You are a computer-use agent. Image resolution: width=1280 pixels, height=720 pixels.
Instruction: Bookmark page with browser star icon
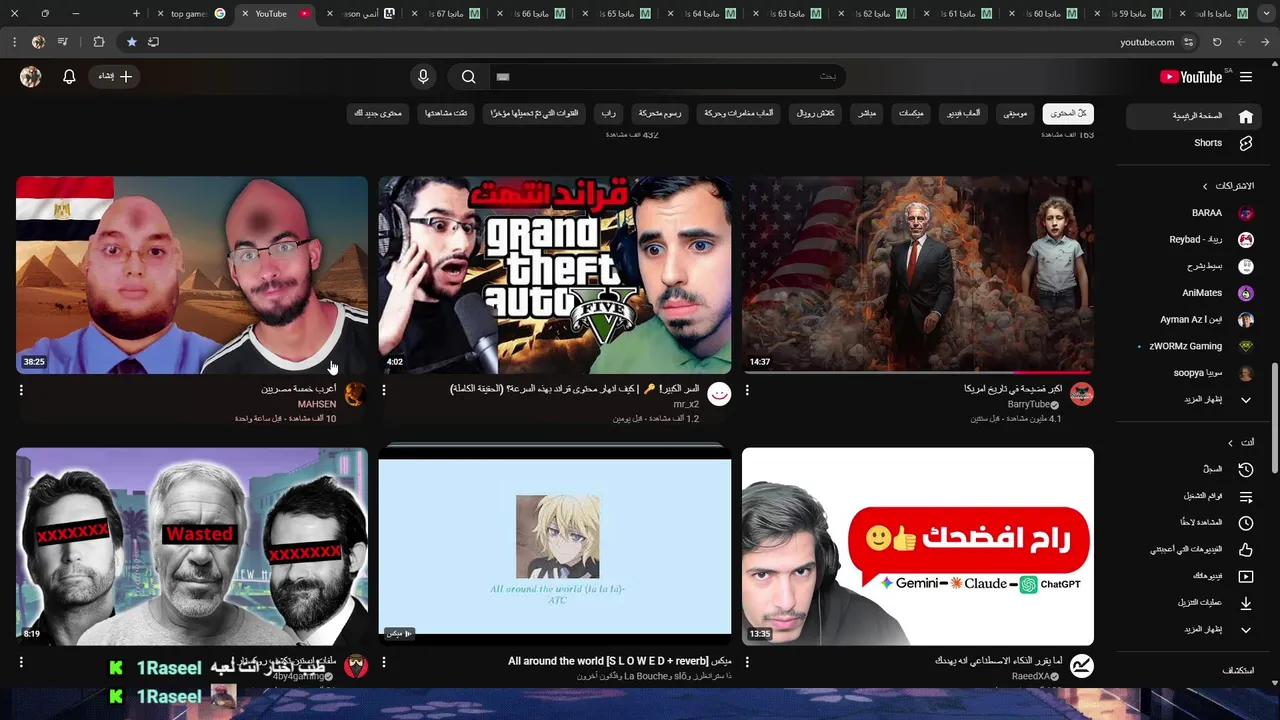(131, 42)
